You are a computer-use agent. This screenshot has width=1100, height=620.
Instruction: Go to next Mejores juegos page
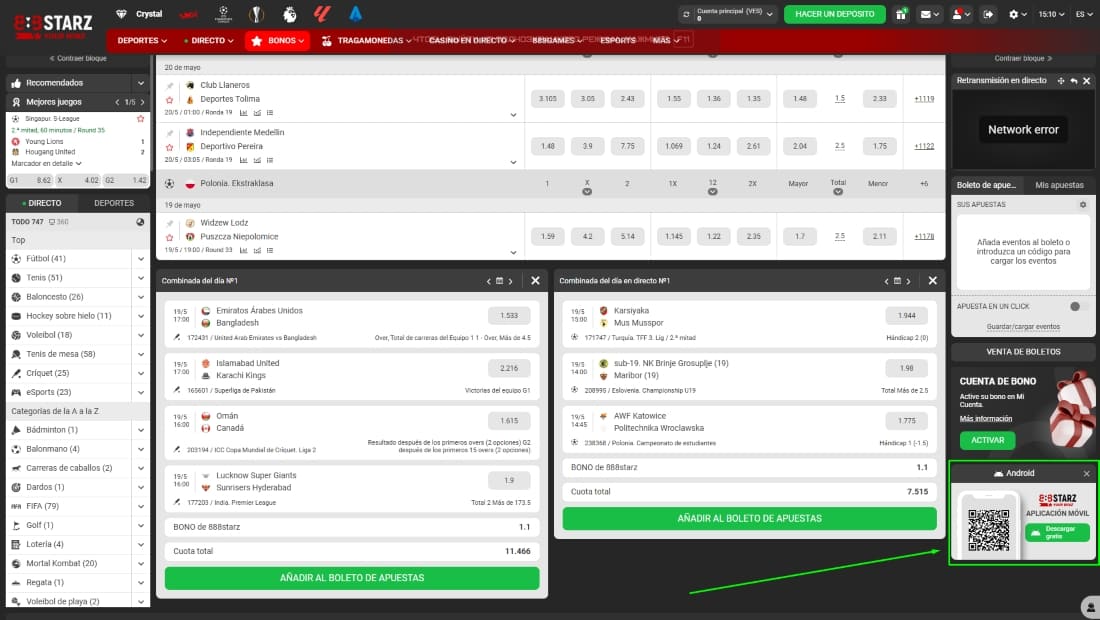tap(142, 102)
